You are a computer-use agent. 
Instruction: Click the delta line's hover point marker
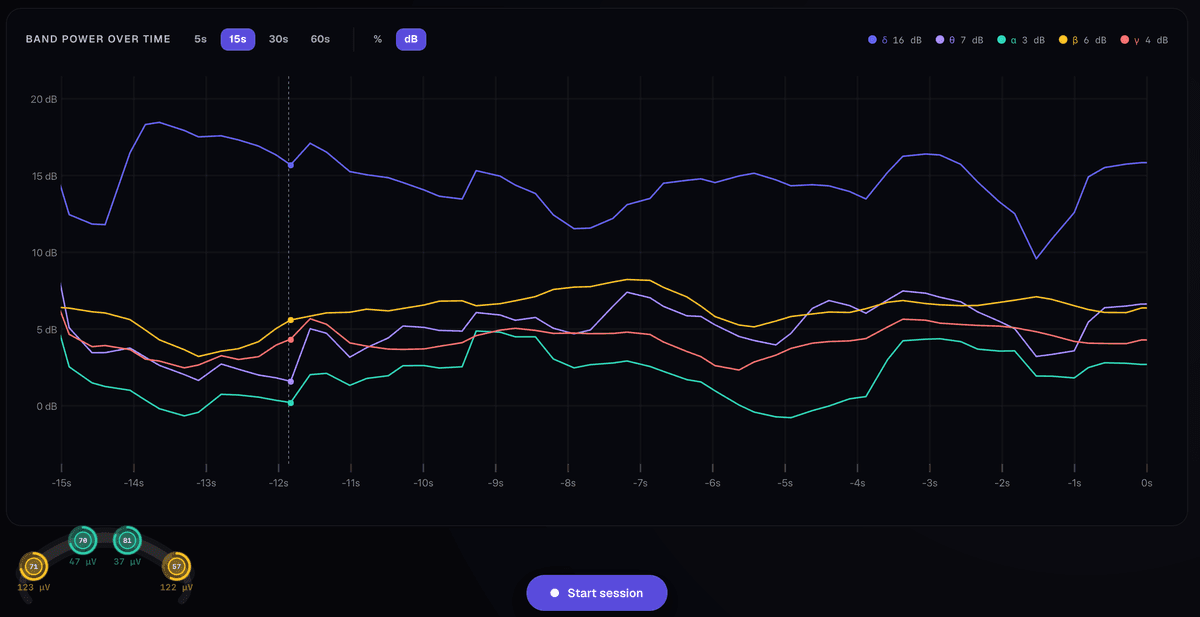[290, 165]
